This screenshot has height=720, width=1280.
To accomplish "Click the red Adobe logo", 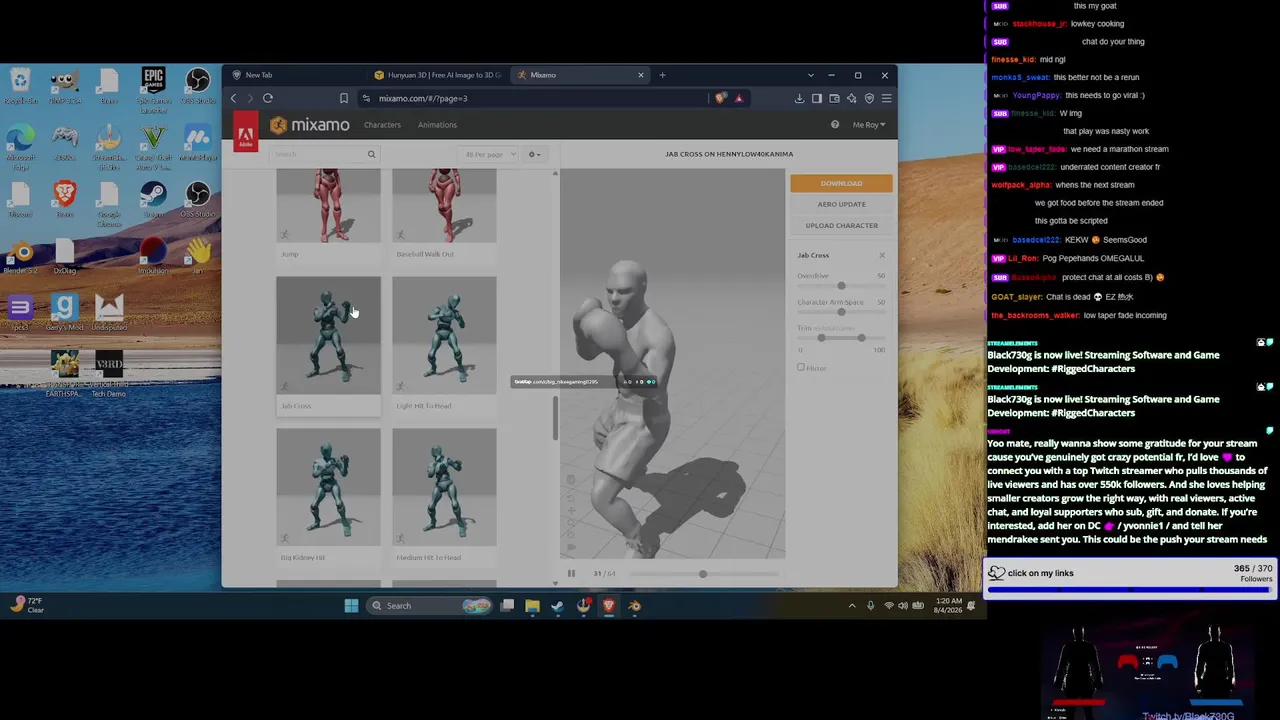I will pos(245,132).
